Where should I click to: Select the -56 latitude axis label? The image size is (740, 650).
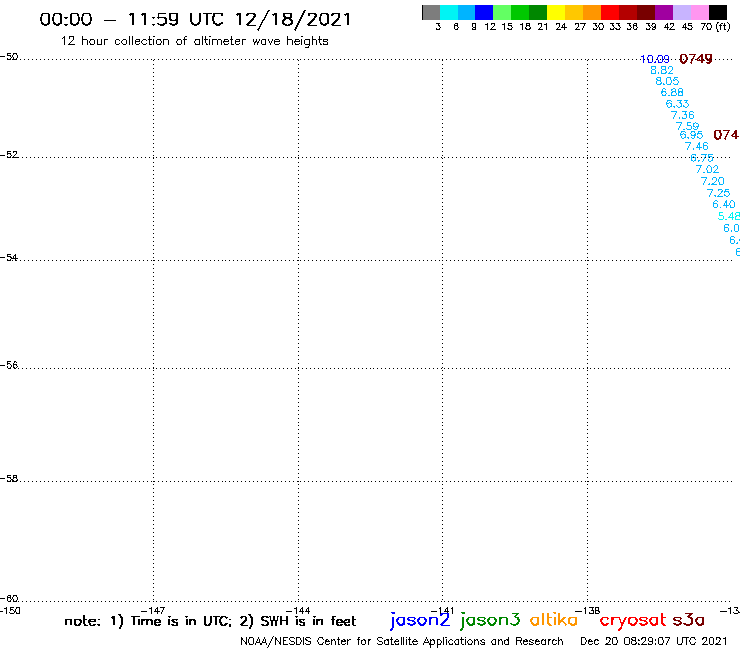(9, 365)
